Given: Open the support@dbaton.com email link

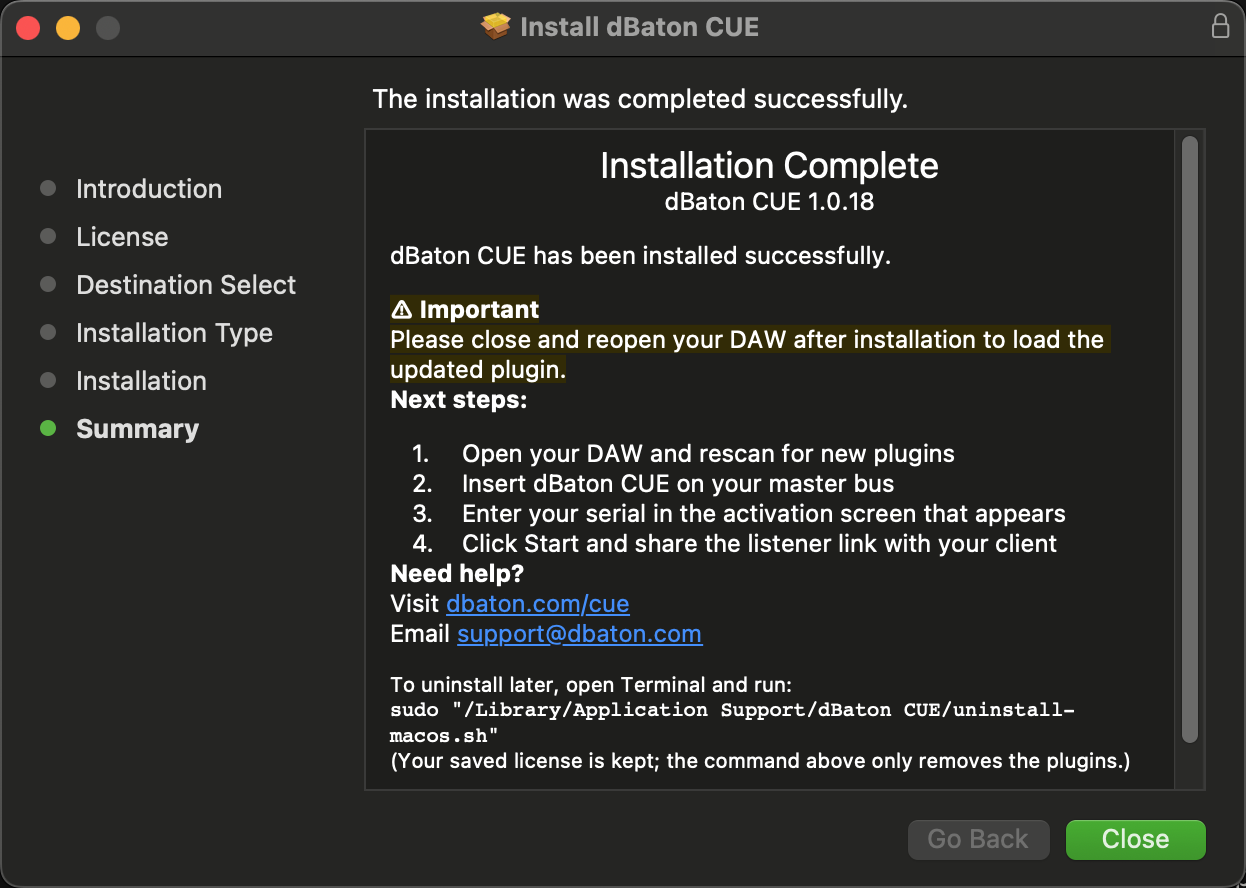Looking at the screenshot, I should (580, 634).
